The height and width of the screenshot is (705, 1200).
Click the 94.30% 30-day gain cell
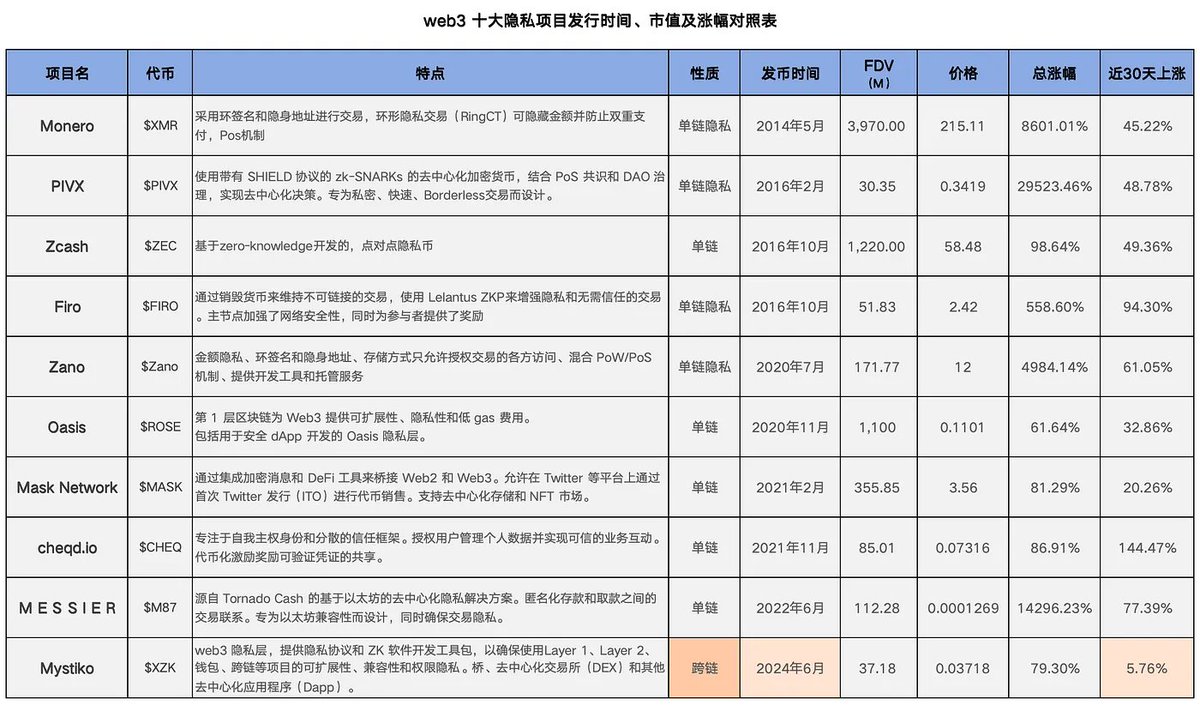point(1147,307)
